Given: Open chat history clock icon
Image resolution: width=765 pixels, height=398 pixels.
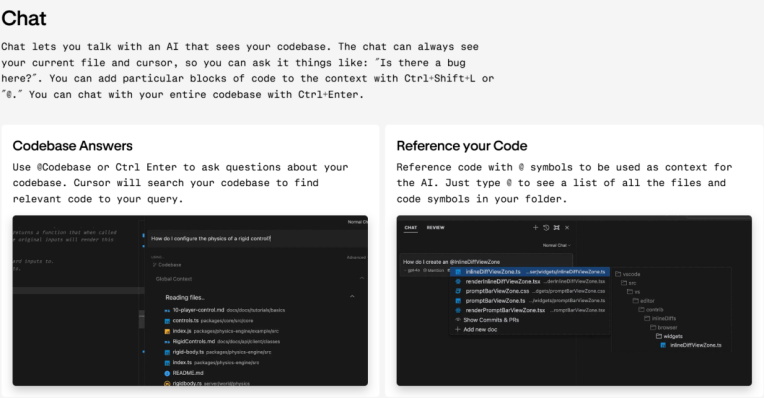Looking at the screenshot, I should tap(546, 227).
